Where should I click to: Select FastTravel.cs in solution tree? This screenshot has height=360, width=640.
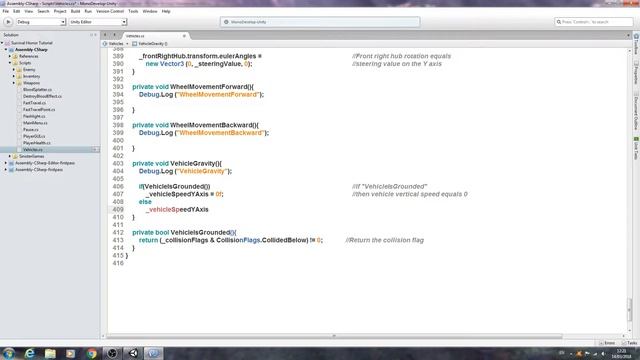[34, 103]
